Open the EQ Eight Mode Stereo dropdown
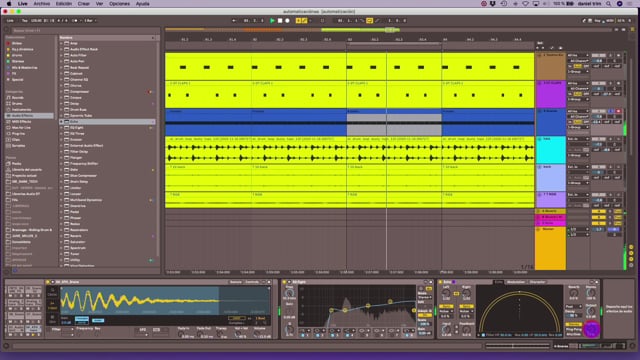The image size is (640, 360). click(424, 297)
